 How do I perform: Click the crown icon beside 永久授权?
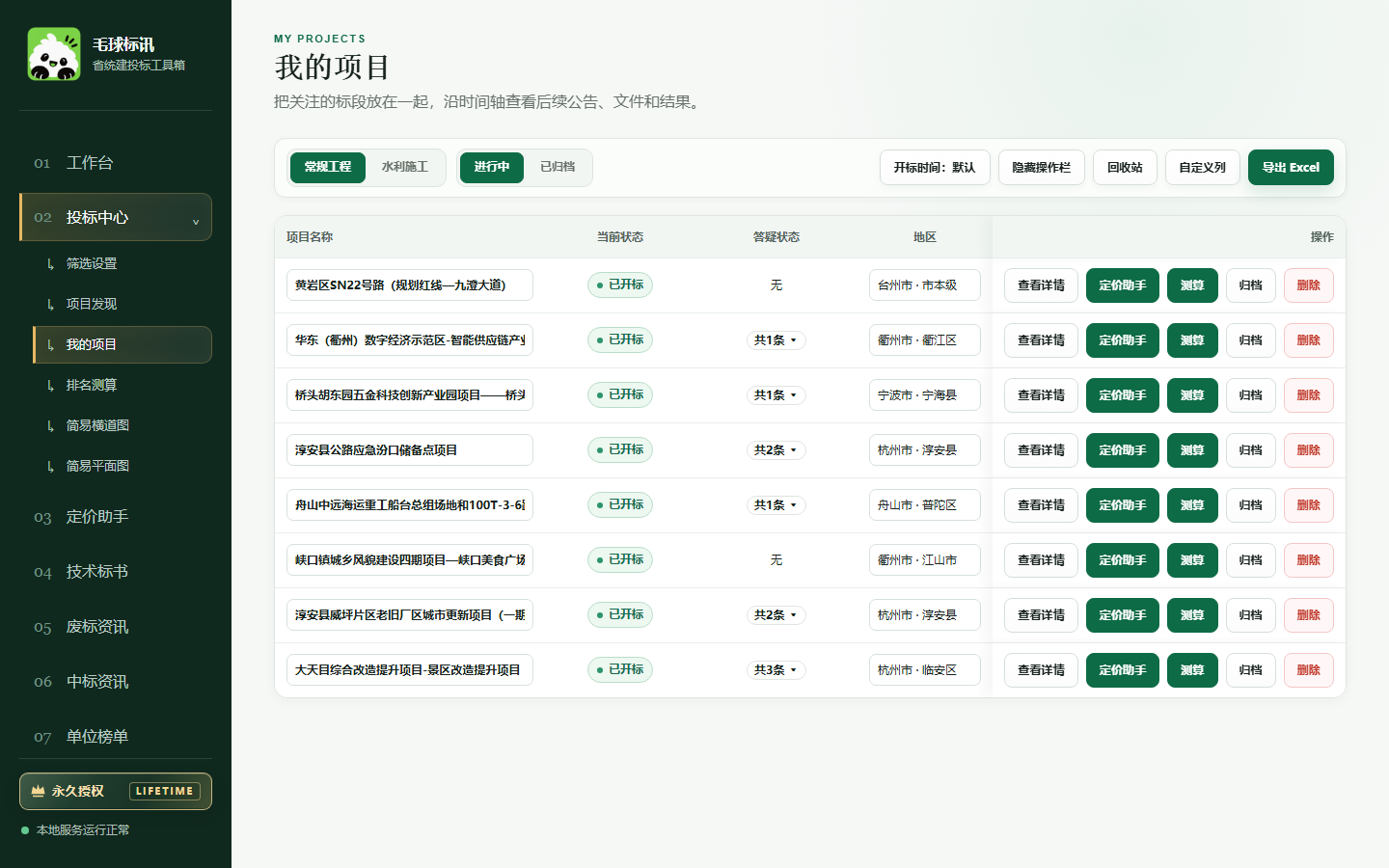[39, 791]
